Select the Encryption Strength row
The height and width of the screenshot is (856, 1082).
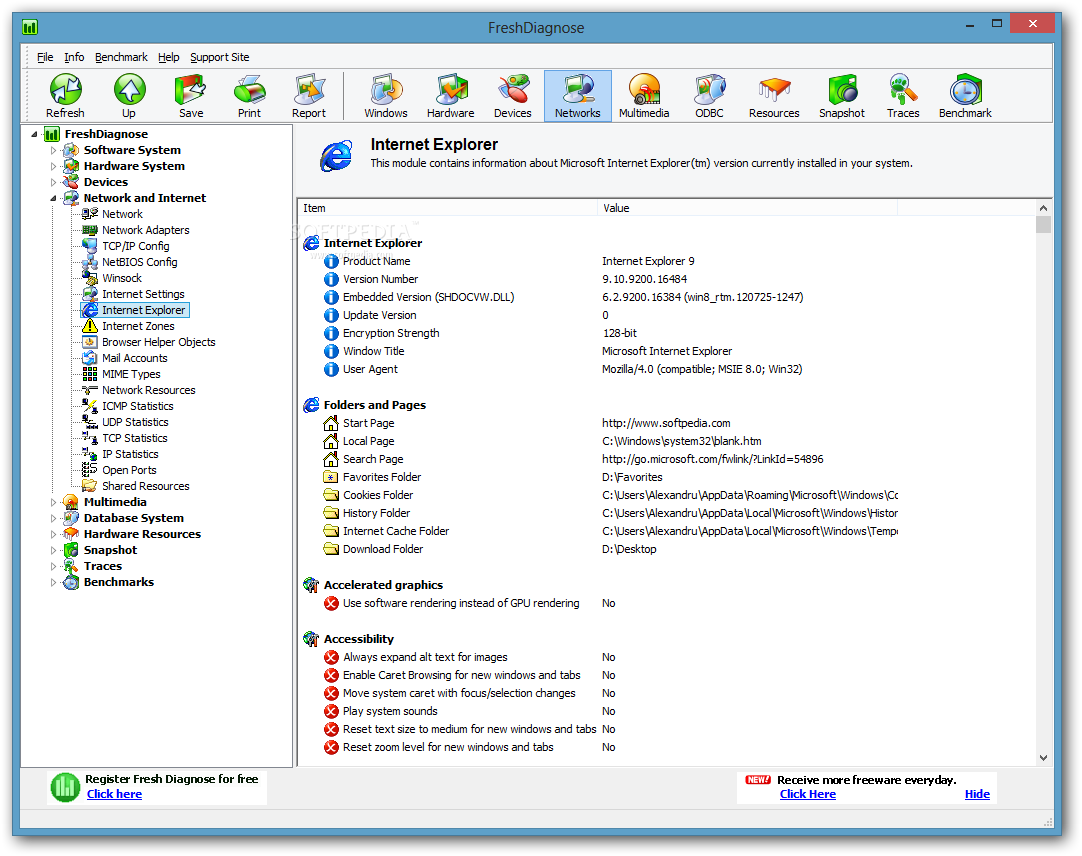[x=667, y=333]
